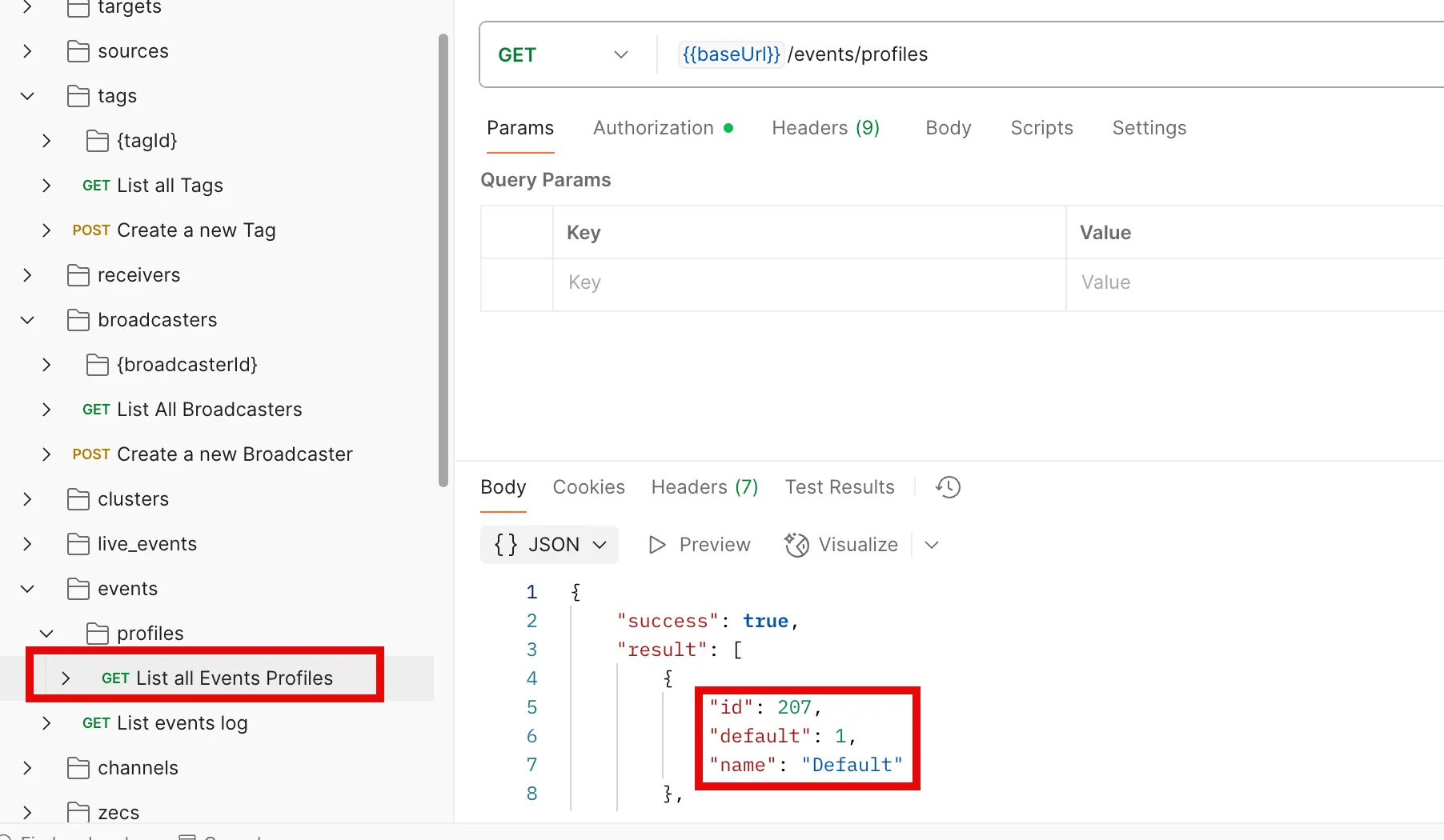Open the response history clock icon
This screenshot has width=1444, height=840.
click(x=948, y=487)
